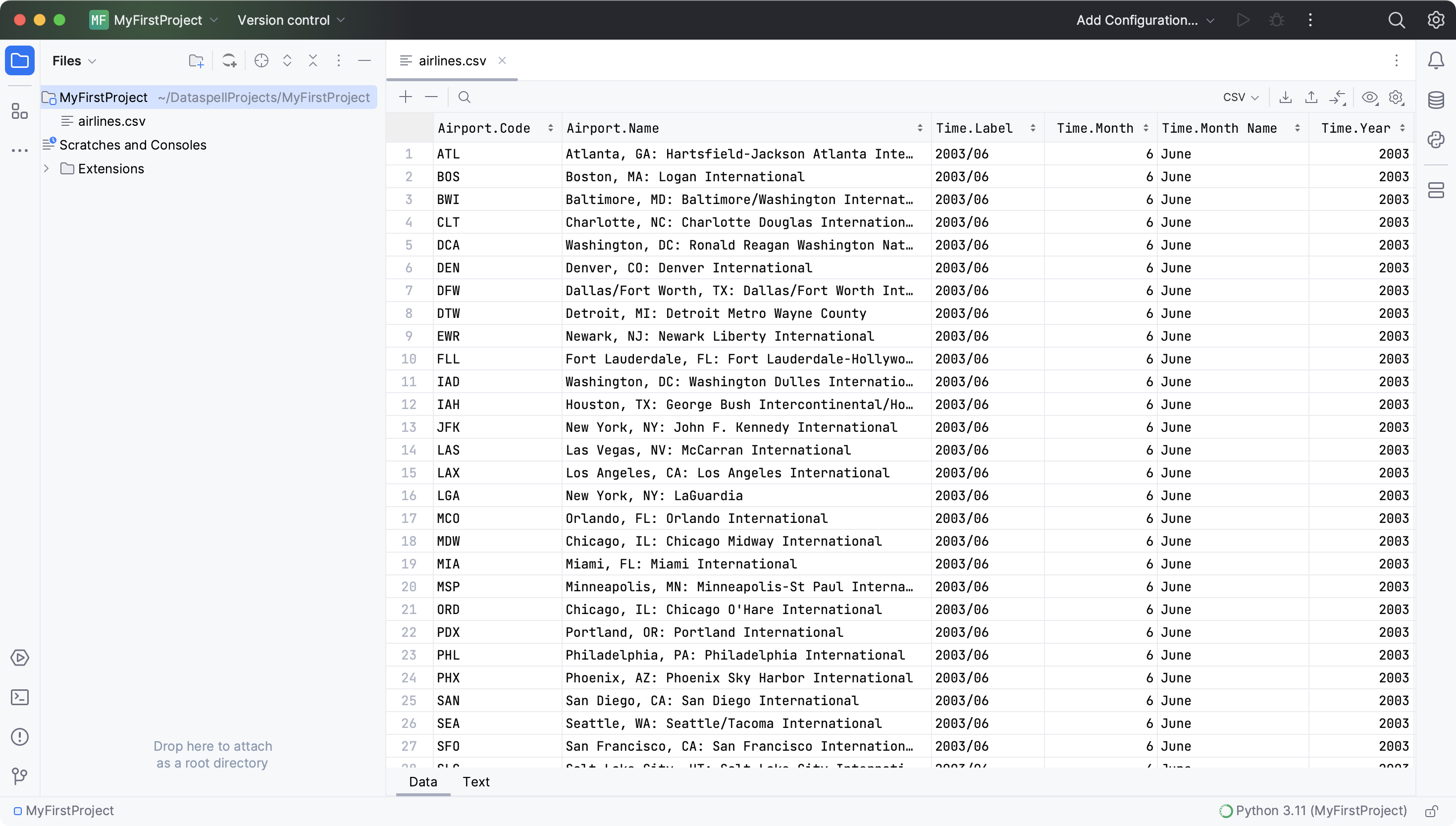1456x826 pixels.
Task: Select opened file via crosshair icon
Action: click(x=261, y=61)
